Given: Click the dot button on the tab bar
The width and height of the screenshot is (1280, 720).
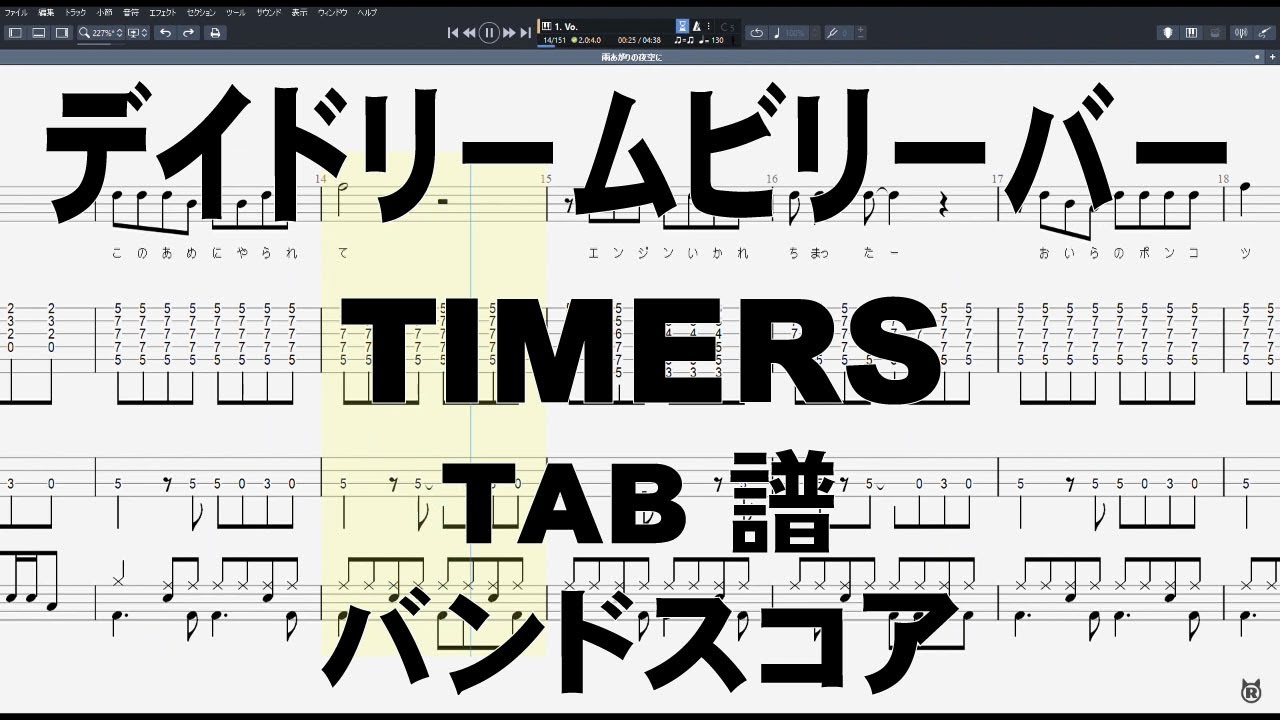Looking at the screenshot, I should point(1257,57).
